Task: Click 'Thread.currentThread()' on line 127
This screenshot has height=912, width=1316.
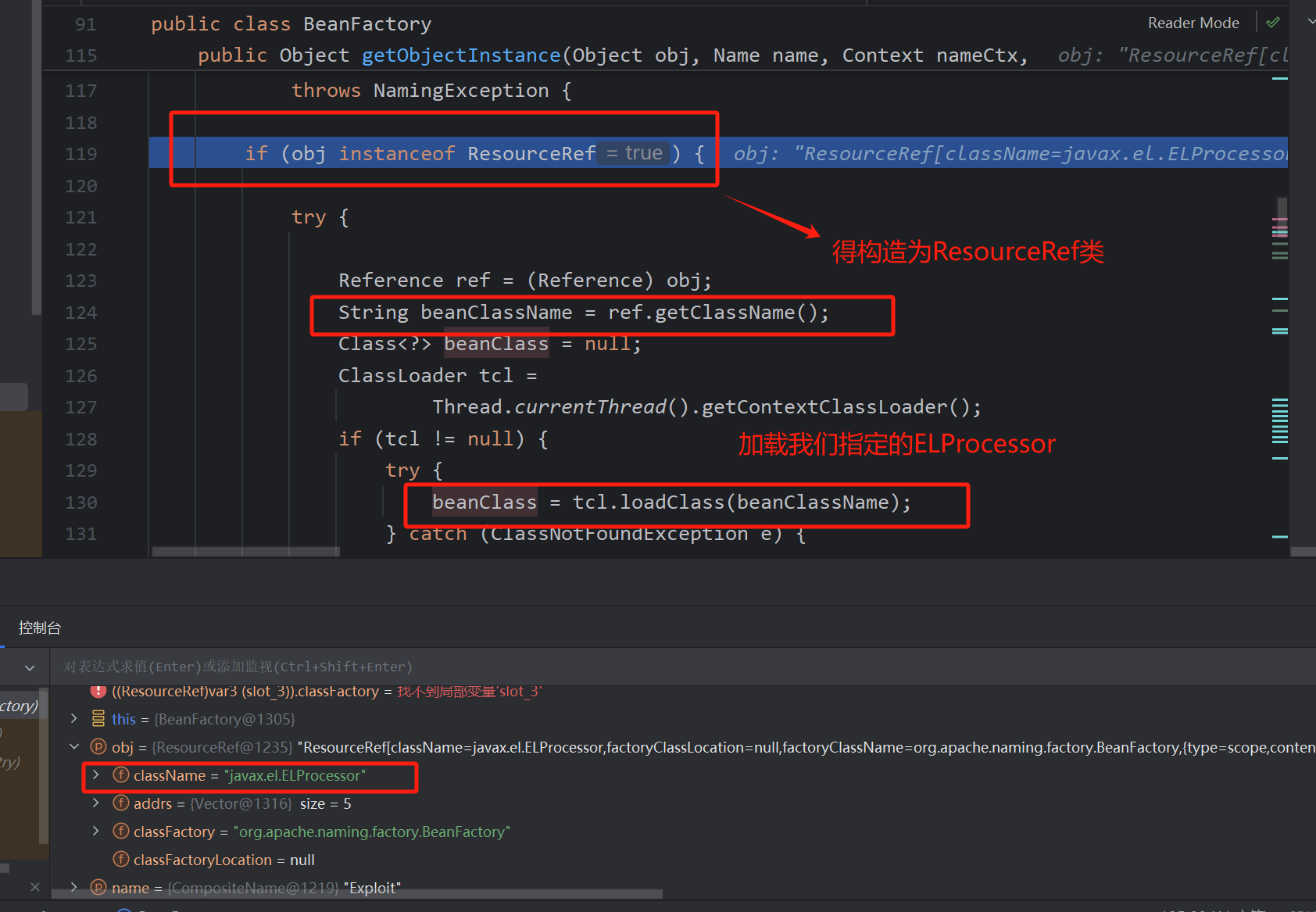Action: [560, 407]
